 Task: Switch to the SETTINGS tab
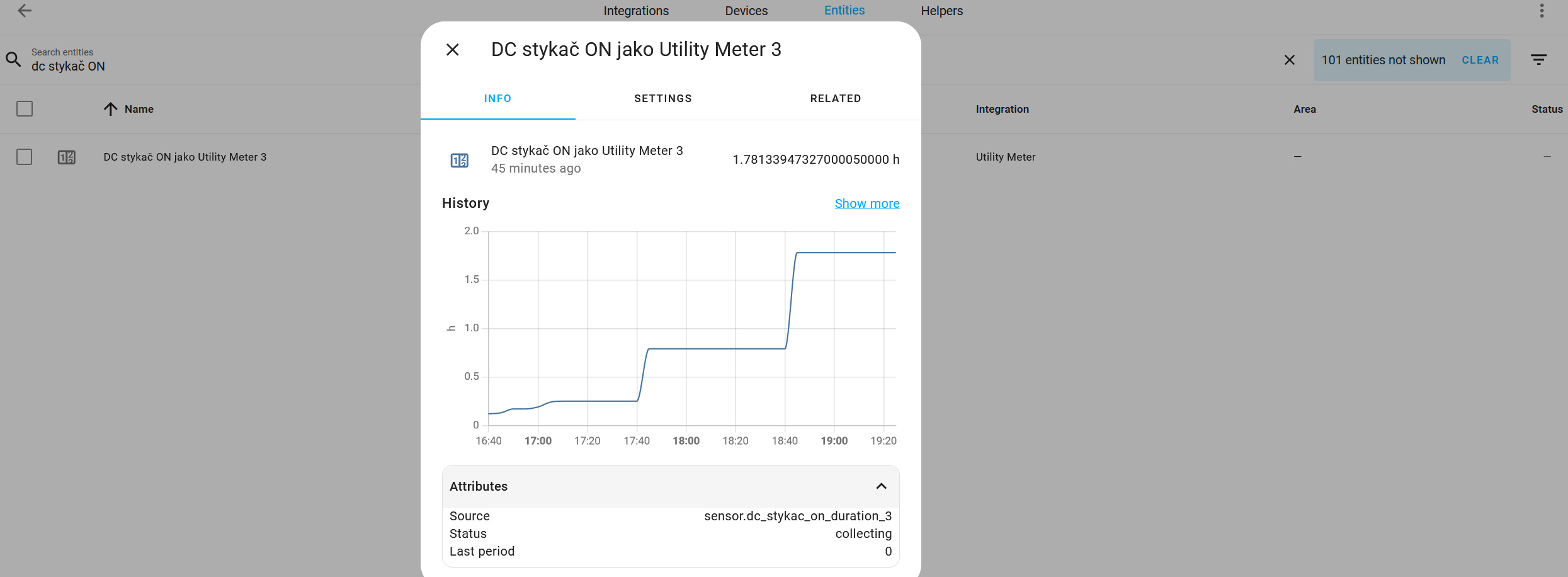pyautogui.click(x=663, y=98)
